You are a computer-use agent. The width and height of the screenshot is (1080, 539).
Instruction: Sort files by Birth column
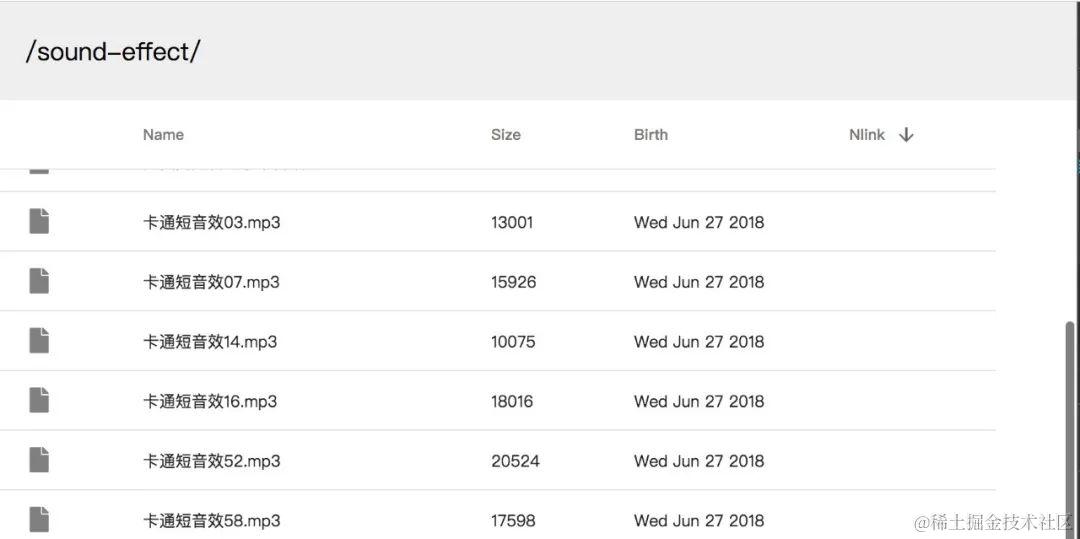(x=650, y=135)
